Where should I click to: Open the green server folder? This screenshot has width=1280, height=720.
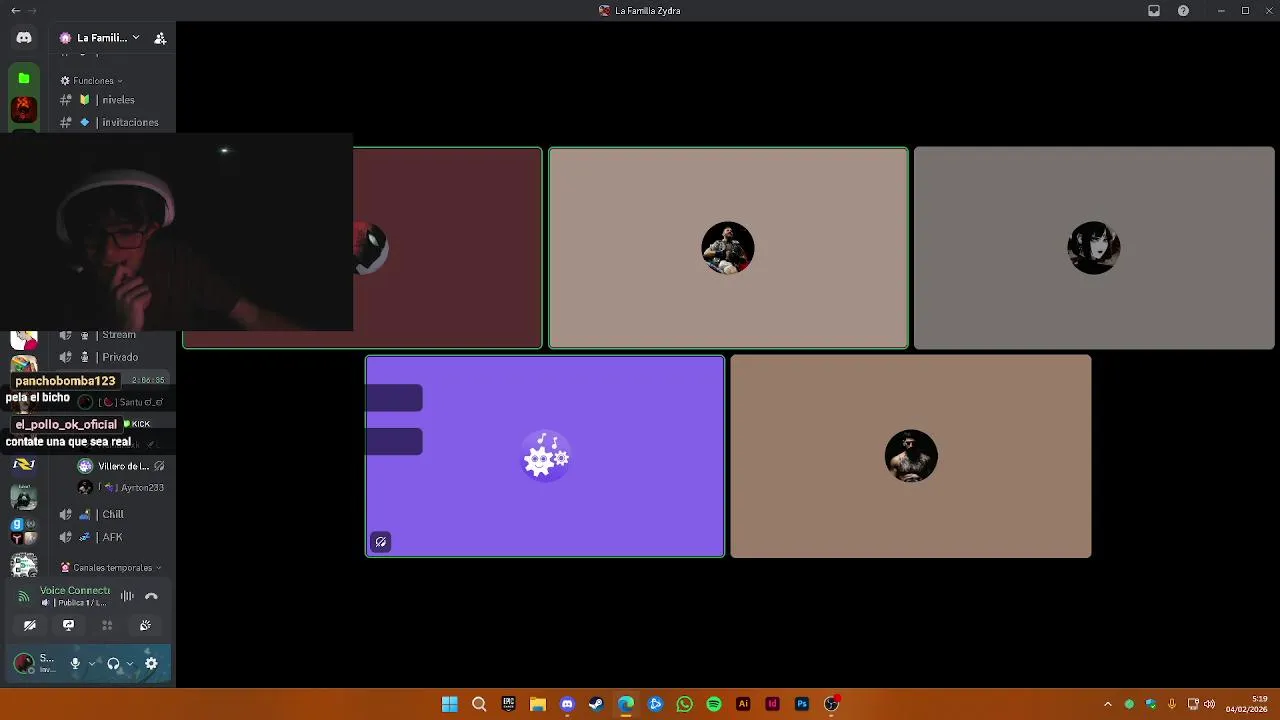[x=24, y=78]
